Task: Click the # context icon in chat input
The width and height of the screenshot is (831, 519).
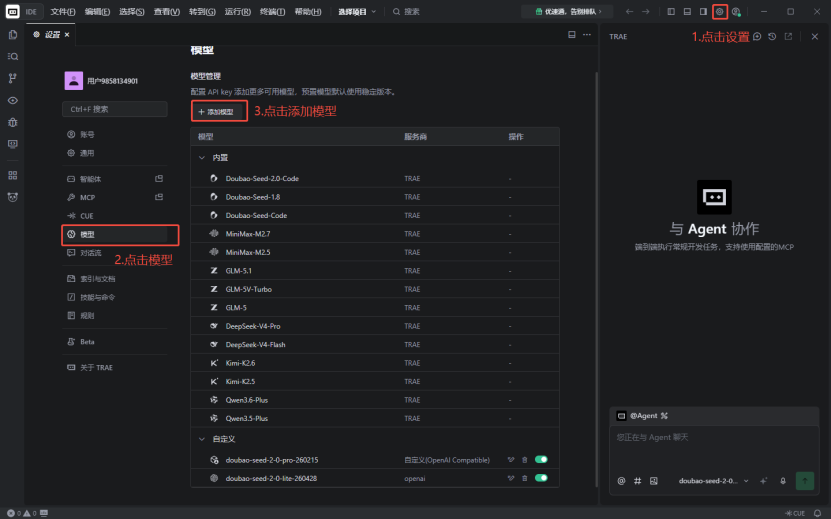Action: (x=638, y=481)
